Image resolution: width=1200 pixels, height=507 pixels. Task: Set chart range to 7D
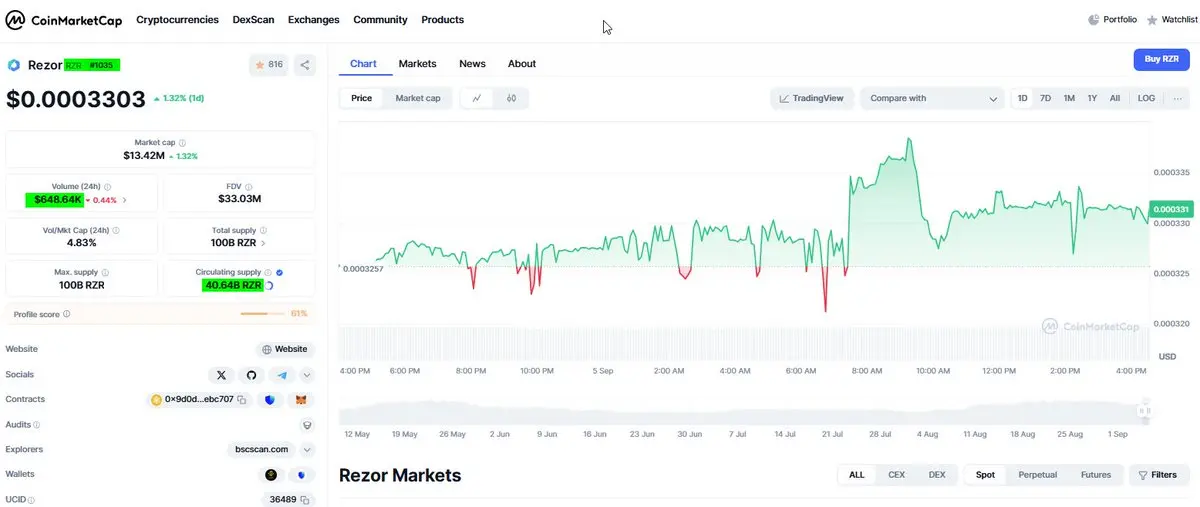tap(1045, 98)
